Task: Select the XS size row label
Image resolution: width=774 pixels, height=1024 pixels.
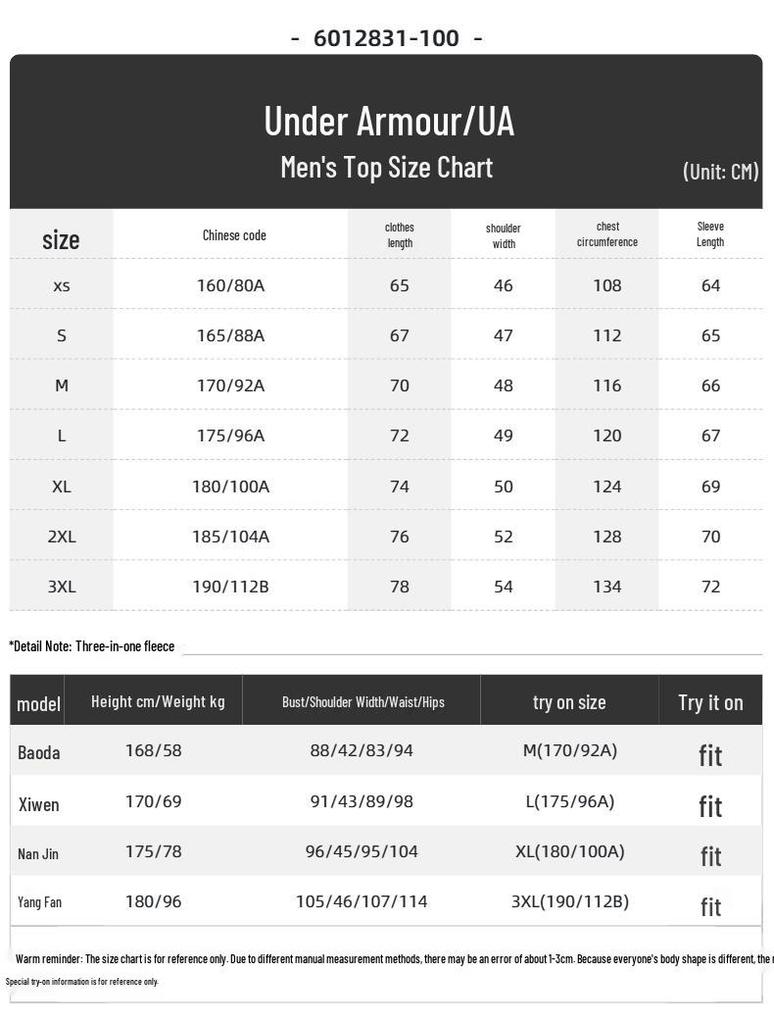Action: point(61,286)
